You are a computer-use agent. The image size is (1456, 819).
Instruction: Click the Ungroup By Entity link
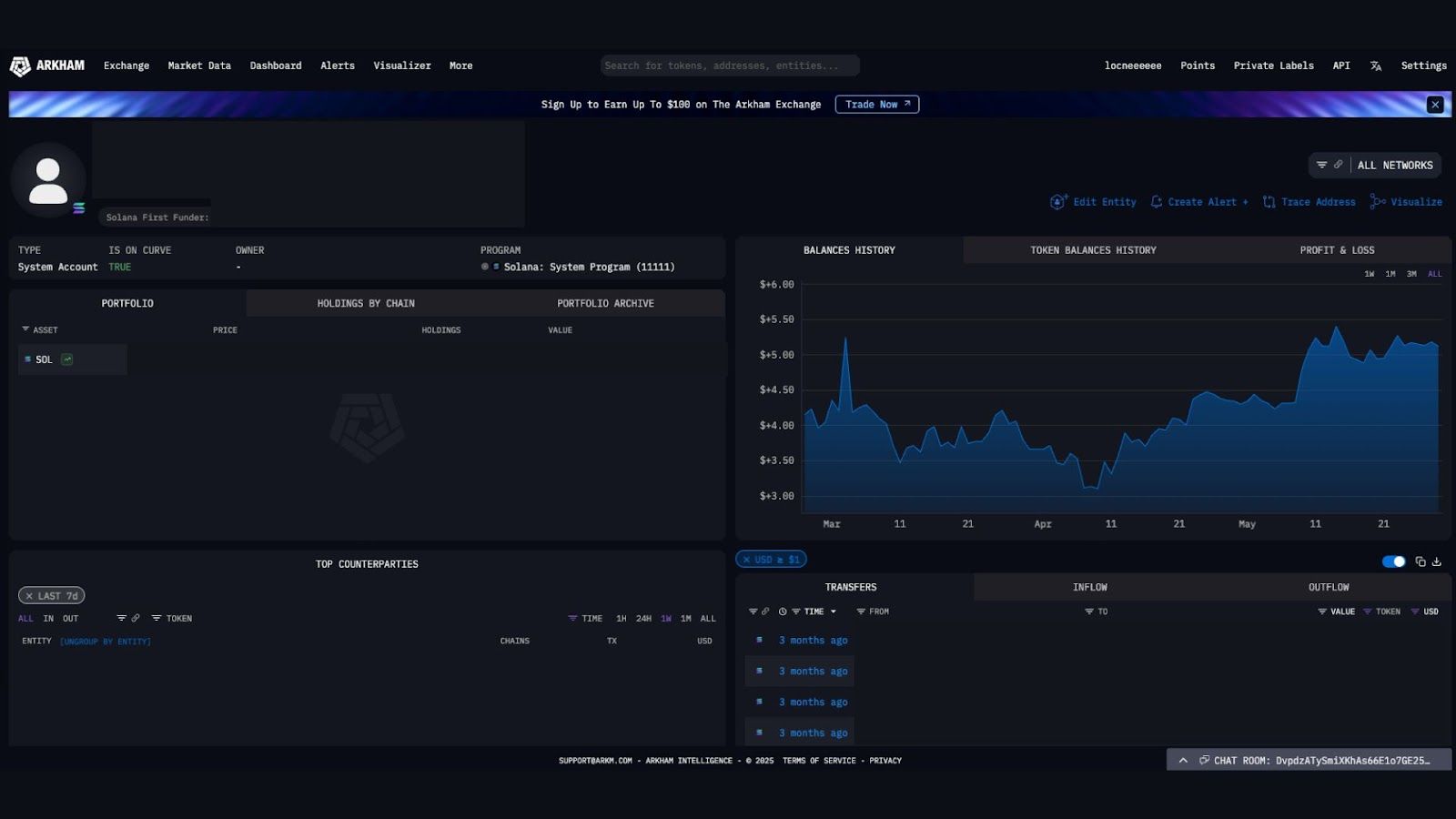pyautogui.click(x=106, y=642)
